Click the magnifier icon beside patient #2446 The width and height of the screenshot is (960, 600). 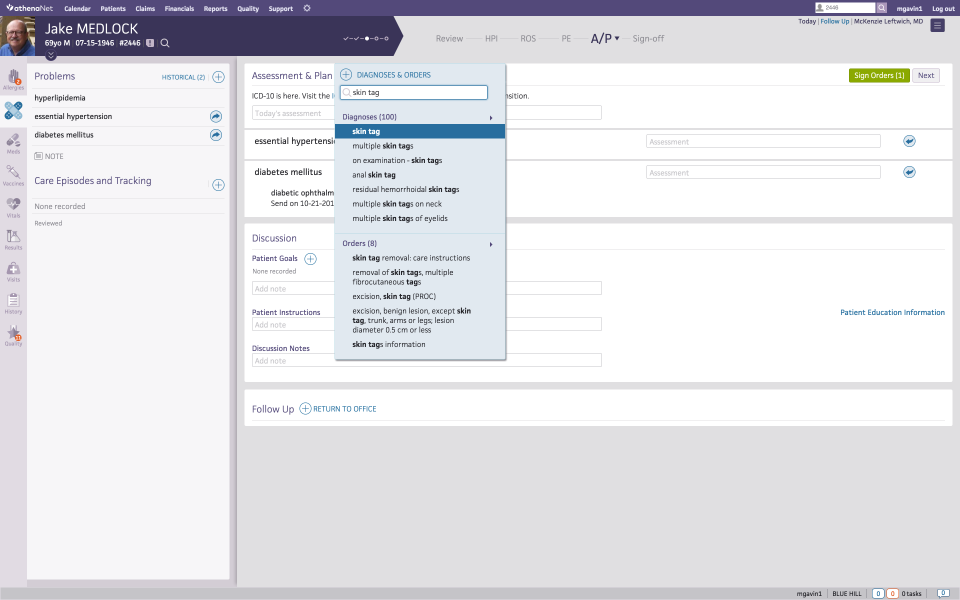[x=165, y=43]
